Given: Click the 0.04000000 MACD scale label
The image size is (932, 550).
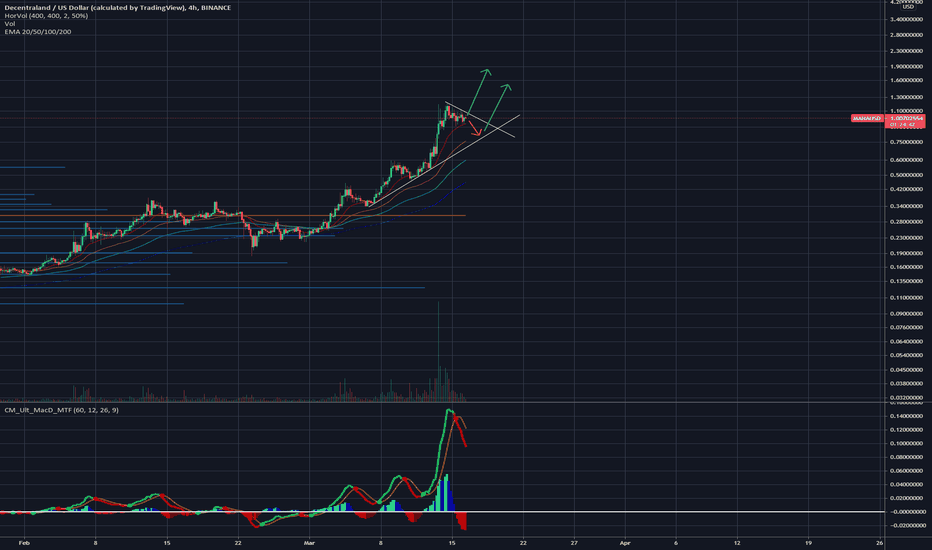Looking at the screenshot, I should pyautogui.click(x=906, y=485).
